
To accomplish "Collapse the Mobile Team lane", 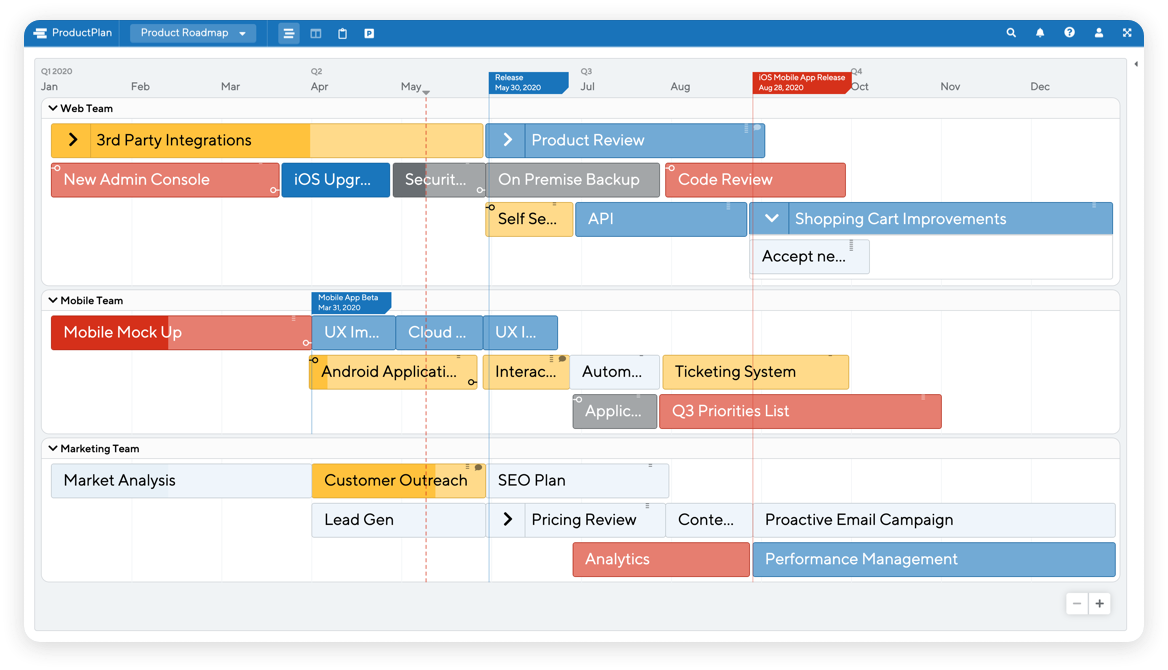I will [52, 300].
